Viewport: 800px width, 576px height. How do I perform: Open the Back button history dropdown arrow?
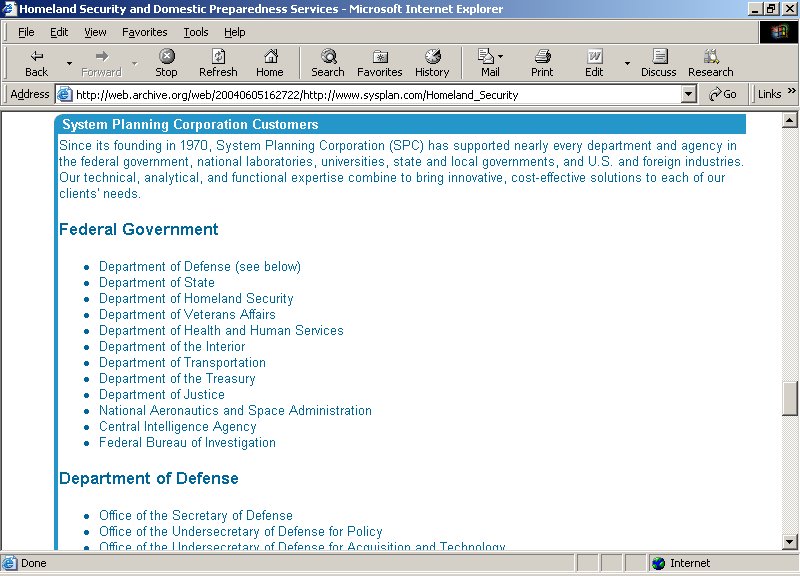pyautogui.click(x=69, y=62)
